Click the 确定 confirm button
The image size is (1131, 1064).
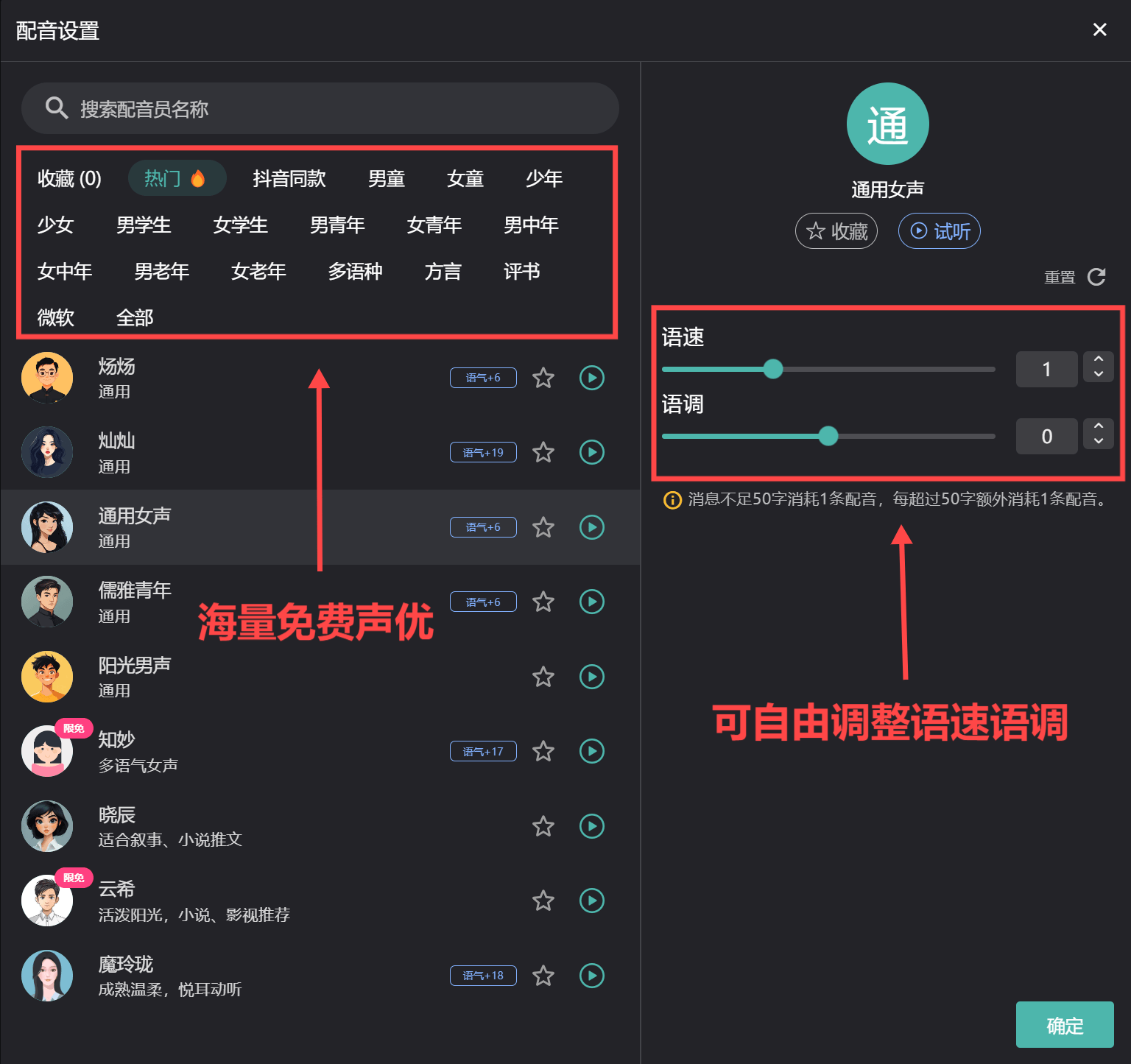click(1064, 1025)
